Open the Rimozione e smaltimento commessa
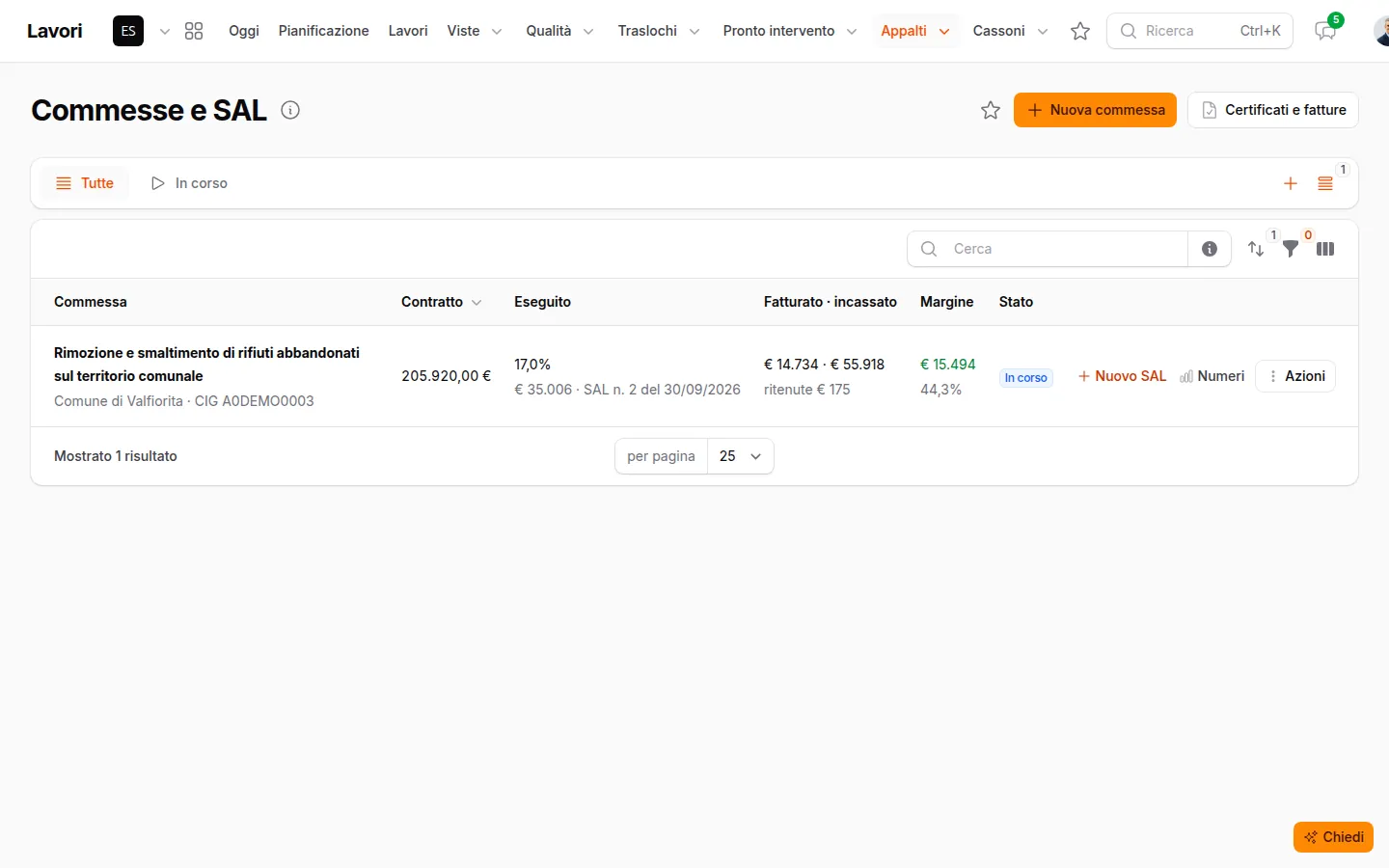Viewport: 1389px width, 868px height. (206, 365)
